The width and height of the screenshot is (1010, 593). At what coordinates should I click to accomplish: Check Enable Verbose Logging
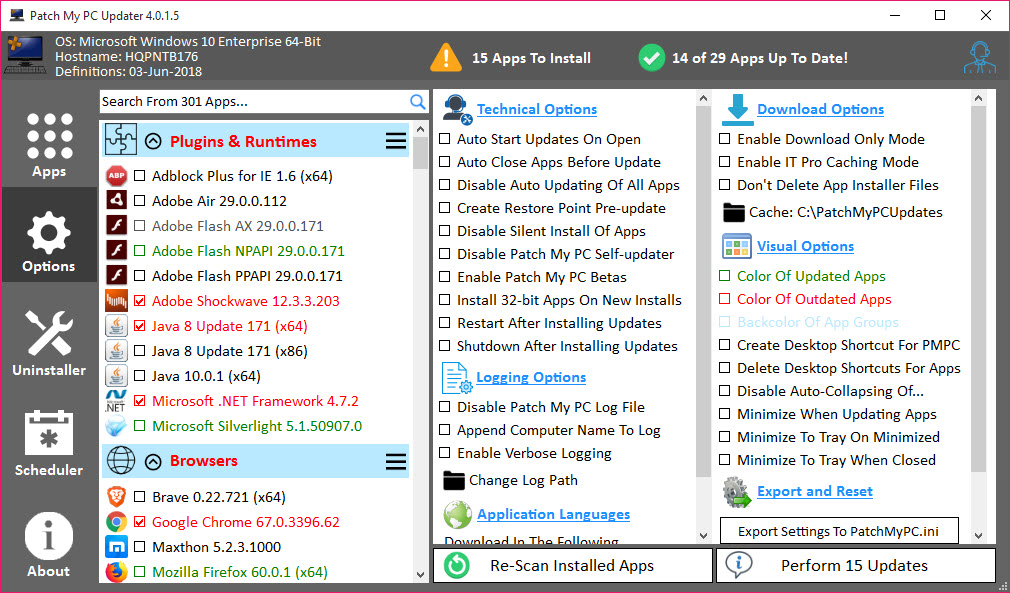pos(444,453)
